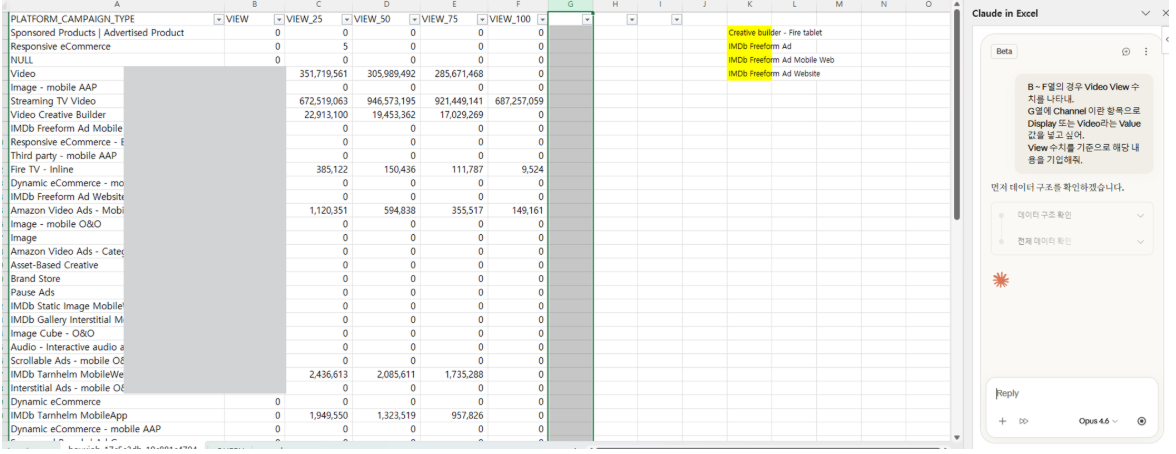Screen dimensions: 1176x454
Task: Select the 22,913,100 value cell
Action: pos(319,115)
